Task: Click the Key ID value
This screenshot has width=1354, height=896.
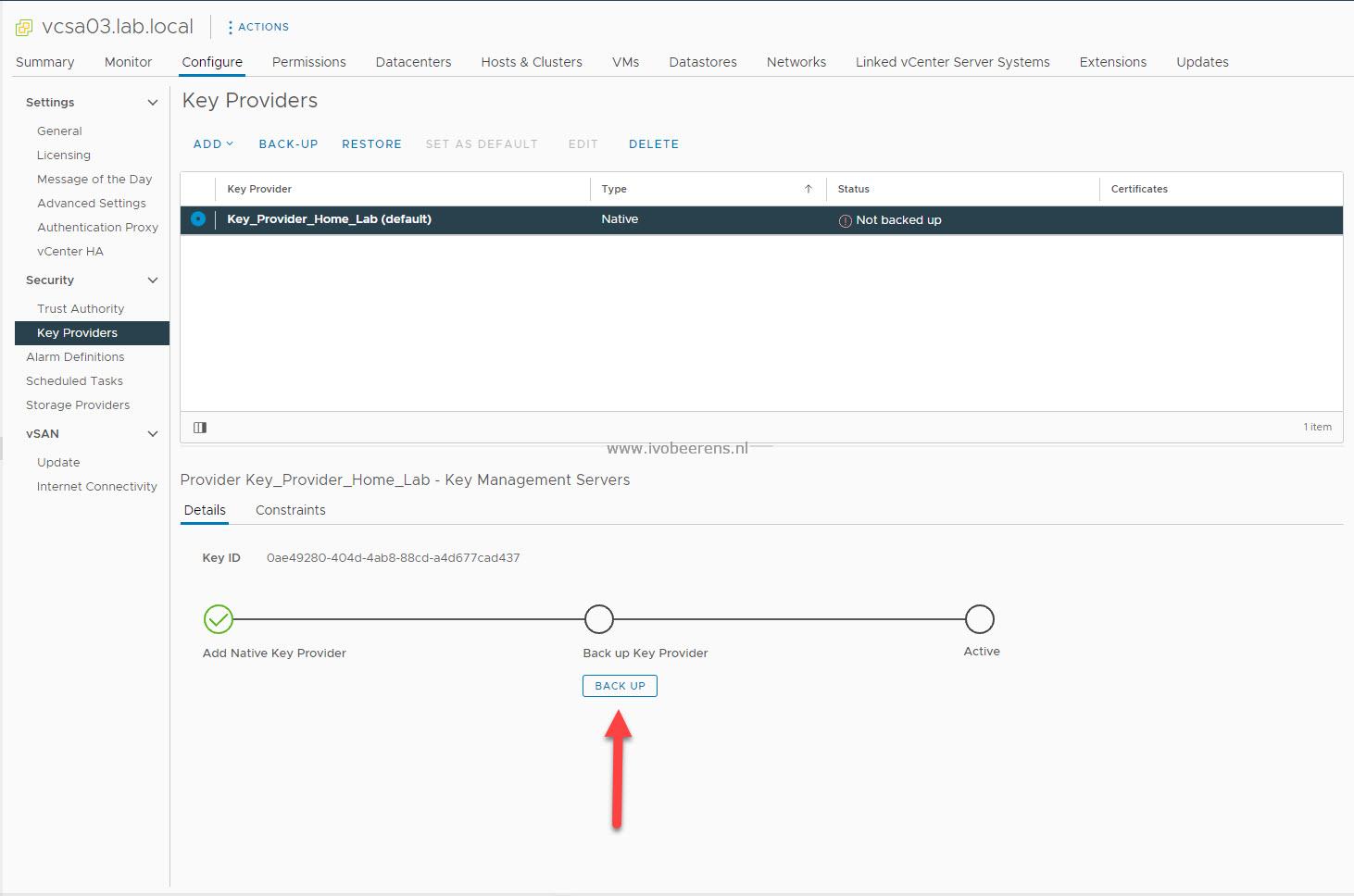Action: pos(393,558)
